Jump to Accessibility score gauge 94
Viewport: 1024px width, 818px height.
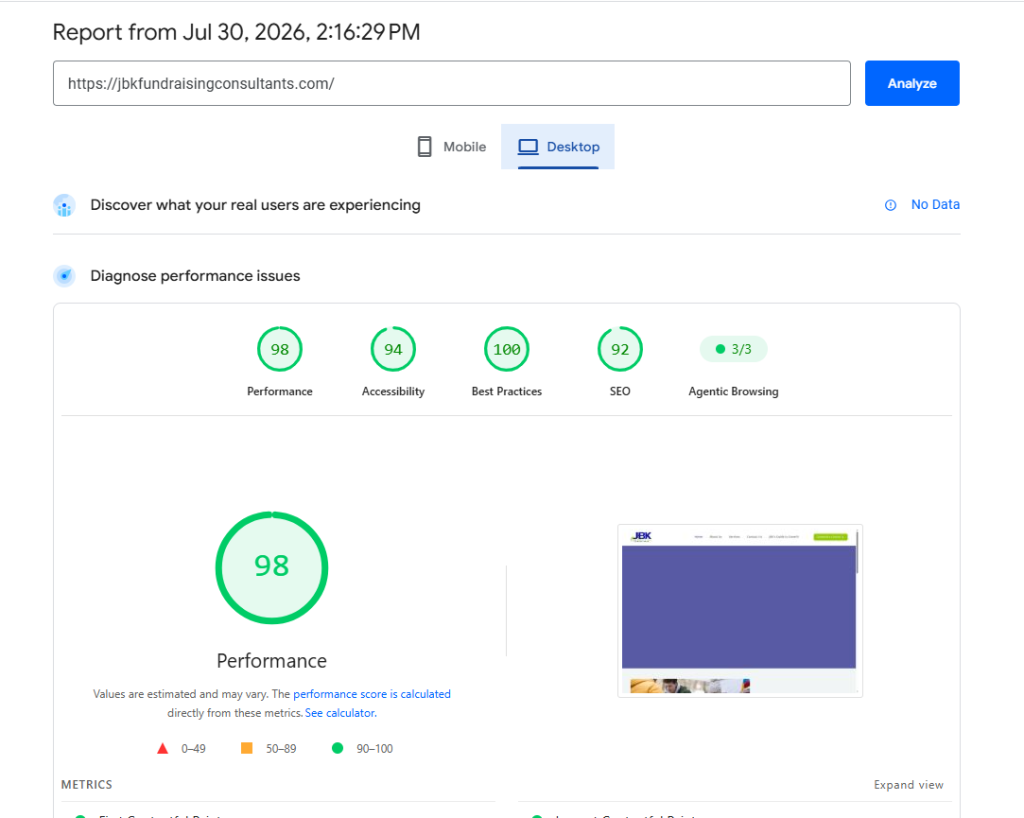[x=393, y=349]
